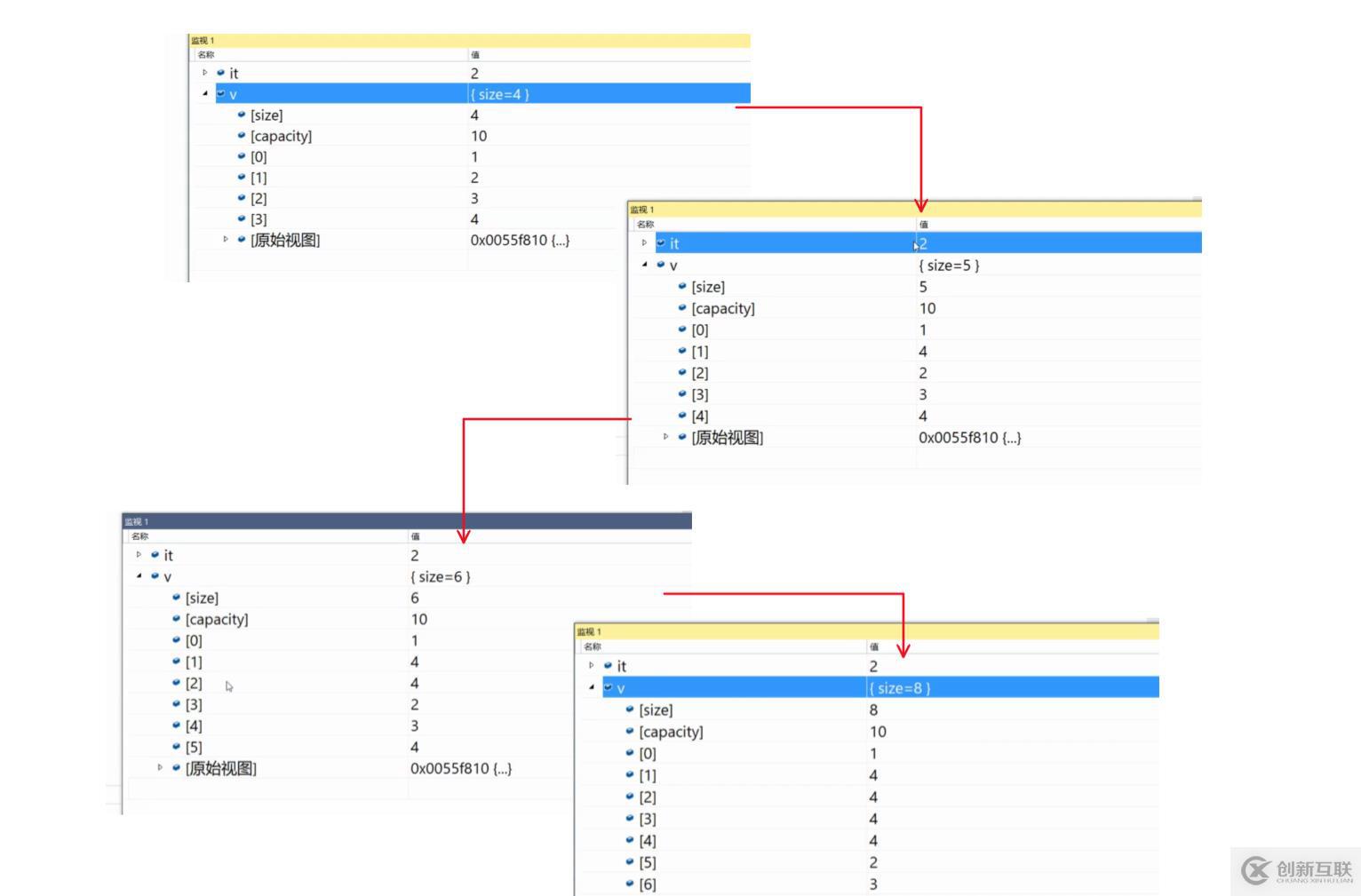Expand the highlighted 'it' node in the size=5 watch window

click(x=644, y=242)
